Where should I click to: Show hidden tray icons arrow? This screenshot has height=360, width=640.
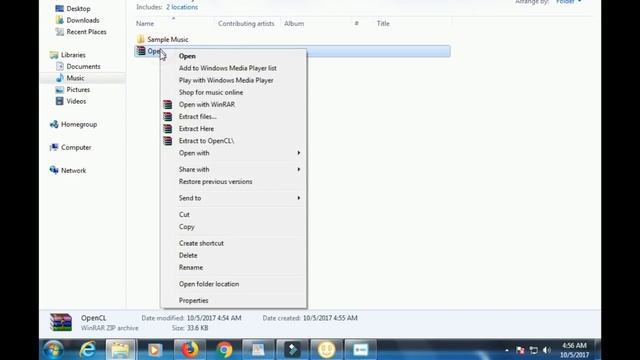coord(507,350)
